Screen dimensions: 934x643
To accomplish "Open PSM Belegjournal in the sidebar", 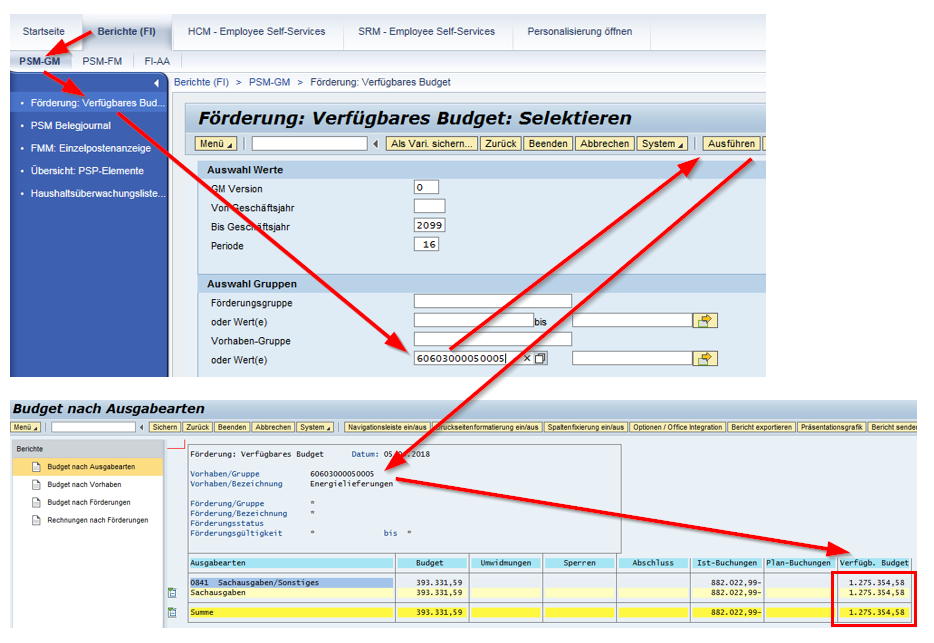I will (71, 126).
